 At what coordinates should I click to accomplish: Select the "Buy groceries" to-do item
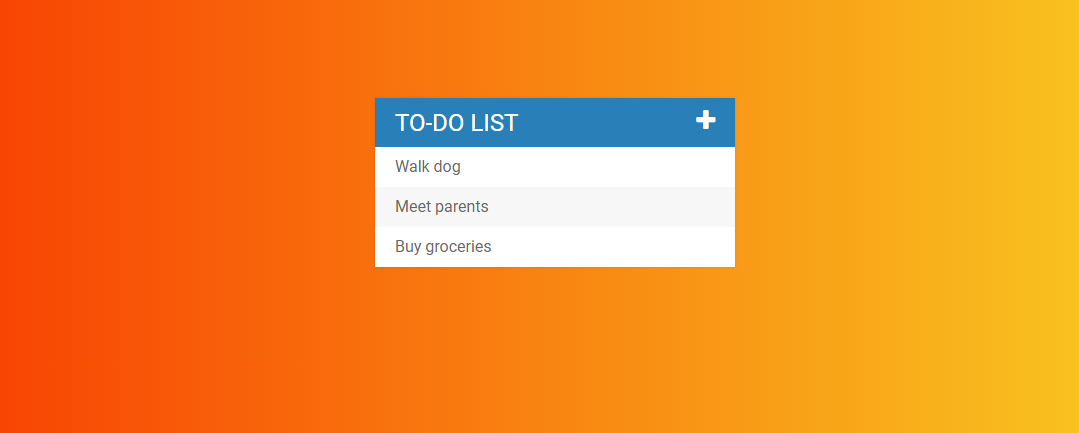pyautogui.click(x=443, y=247)
